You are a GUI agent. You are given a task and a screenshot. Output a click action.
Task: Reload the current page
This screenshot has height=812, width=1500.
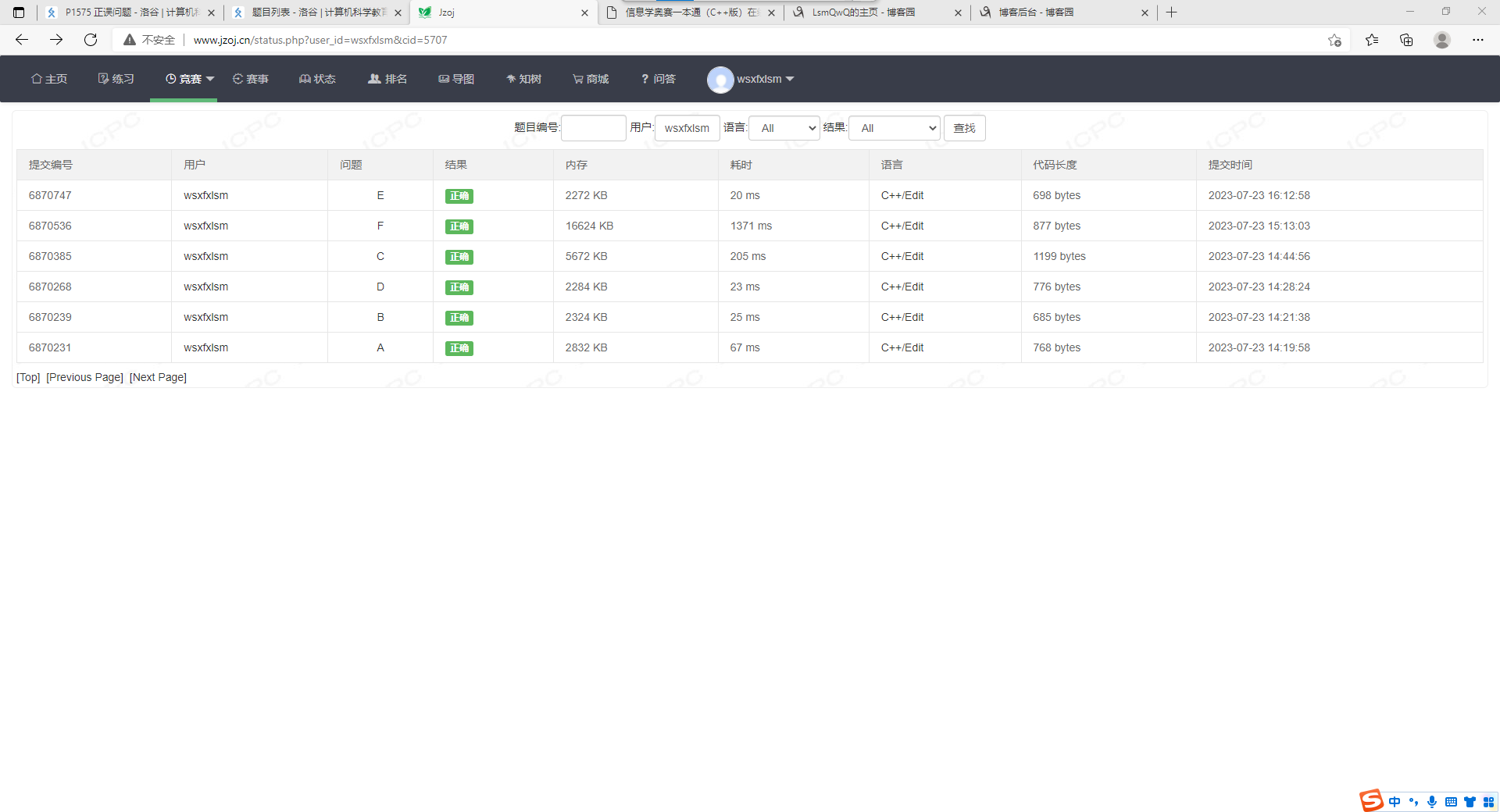coord(91,40)
